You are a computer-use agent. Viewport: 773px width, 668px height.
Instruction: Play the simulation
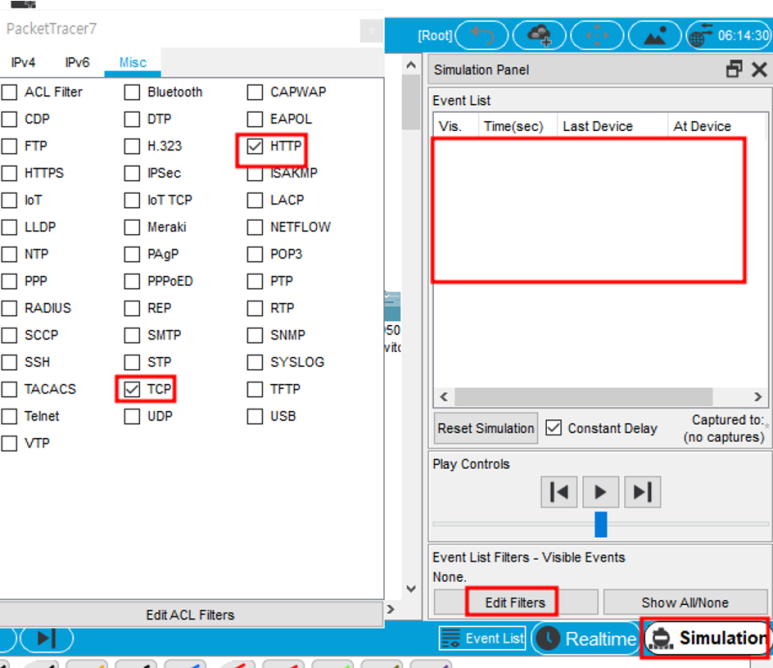[x=600, y=492]
